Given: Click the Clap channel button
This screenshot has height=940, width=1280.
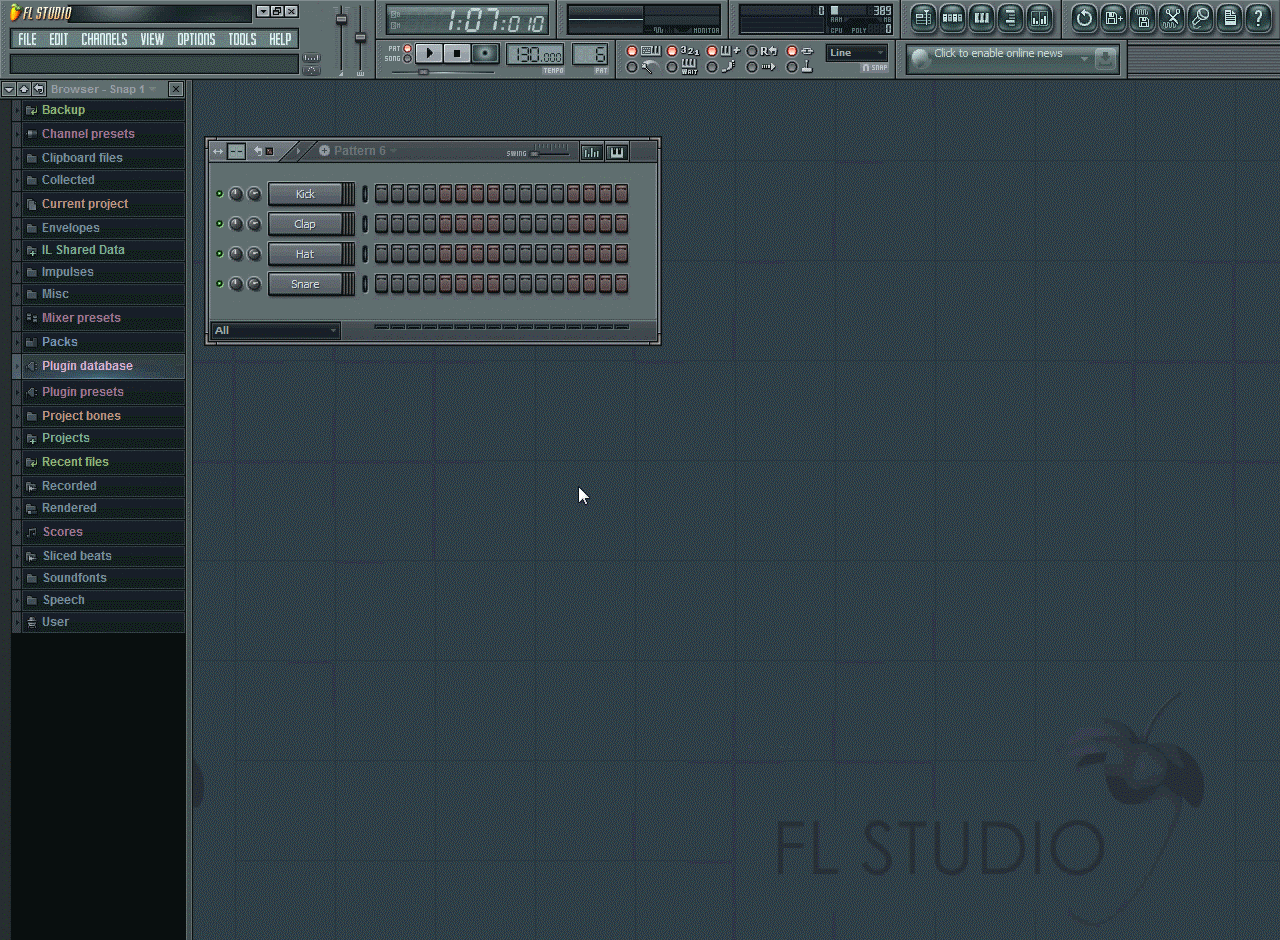Looking at the screenshot, I should coord(305,224).
